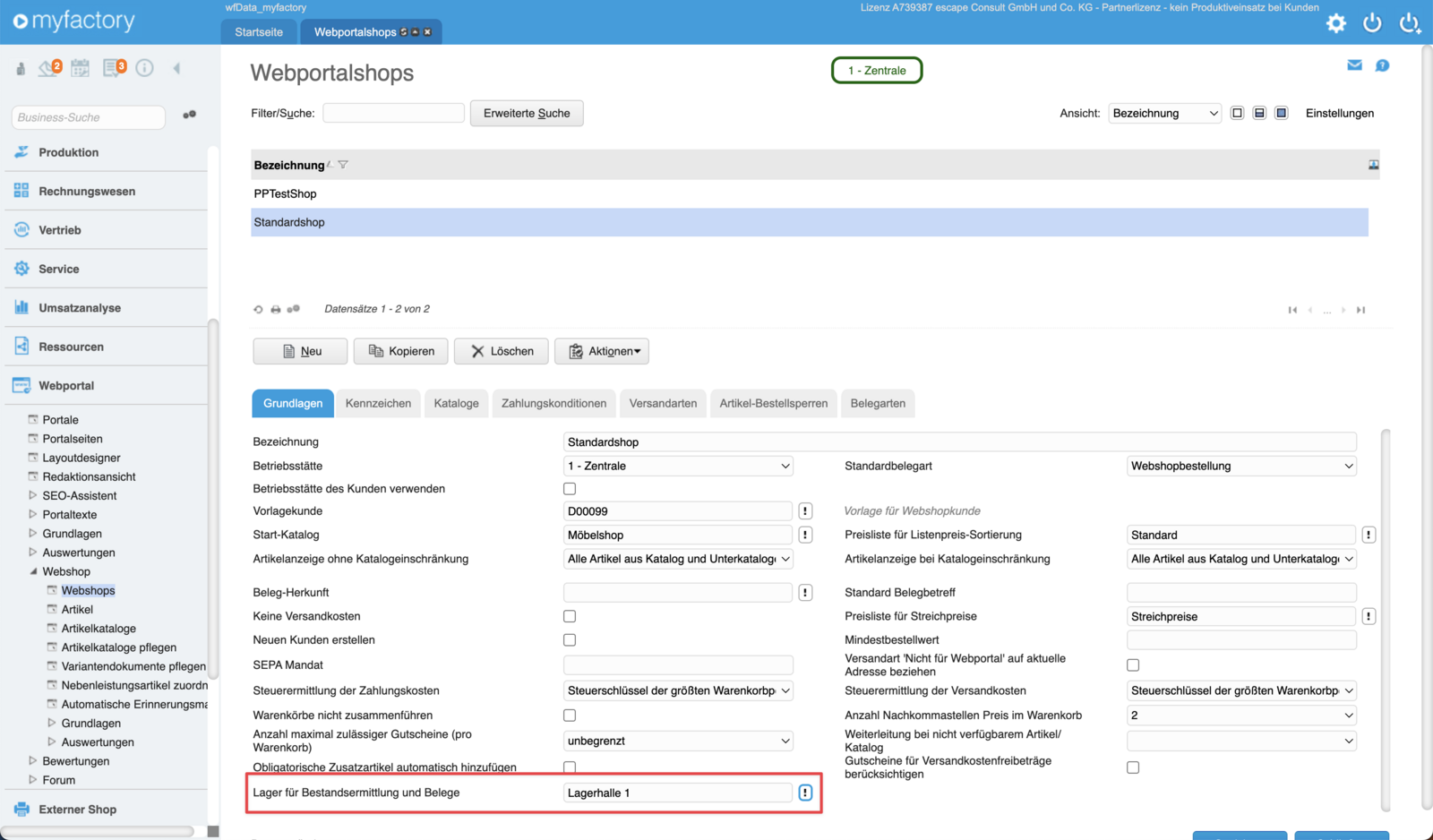
Task: Open the Standardbelegart dropdown
Action: [x=1241, y=466]
